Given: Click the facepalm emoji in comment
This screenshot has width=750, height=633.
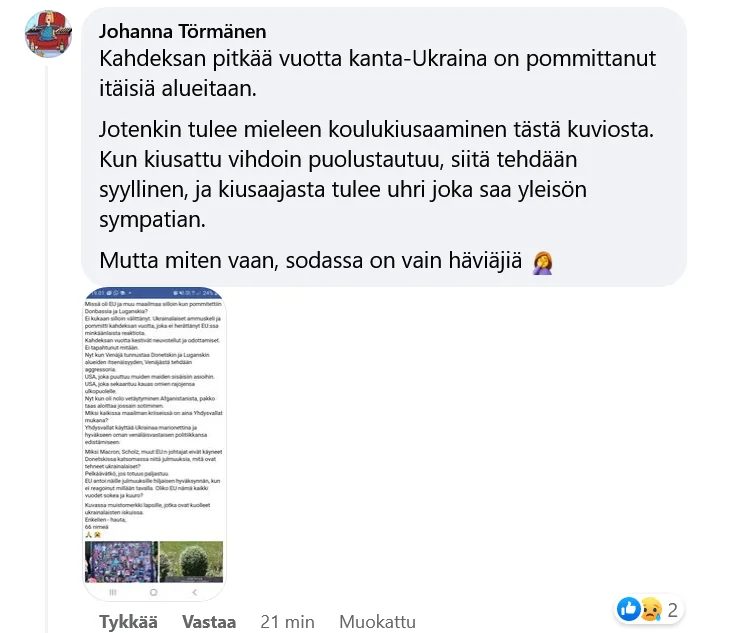Looking at the screenshot, I should (x=542, y=262).
